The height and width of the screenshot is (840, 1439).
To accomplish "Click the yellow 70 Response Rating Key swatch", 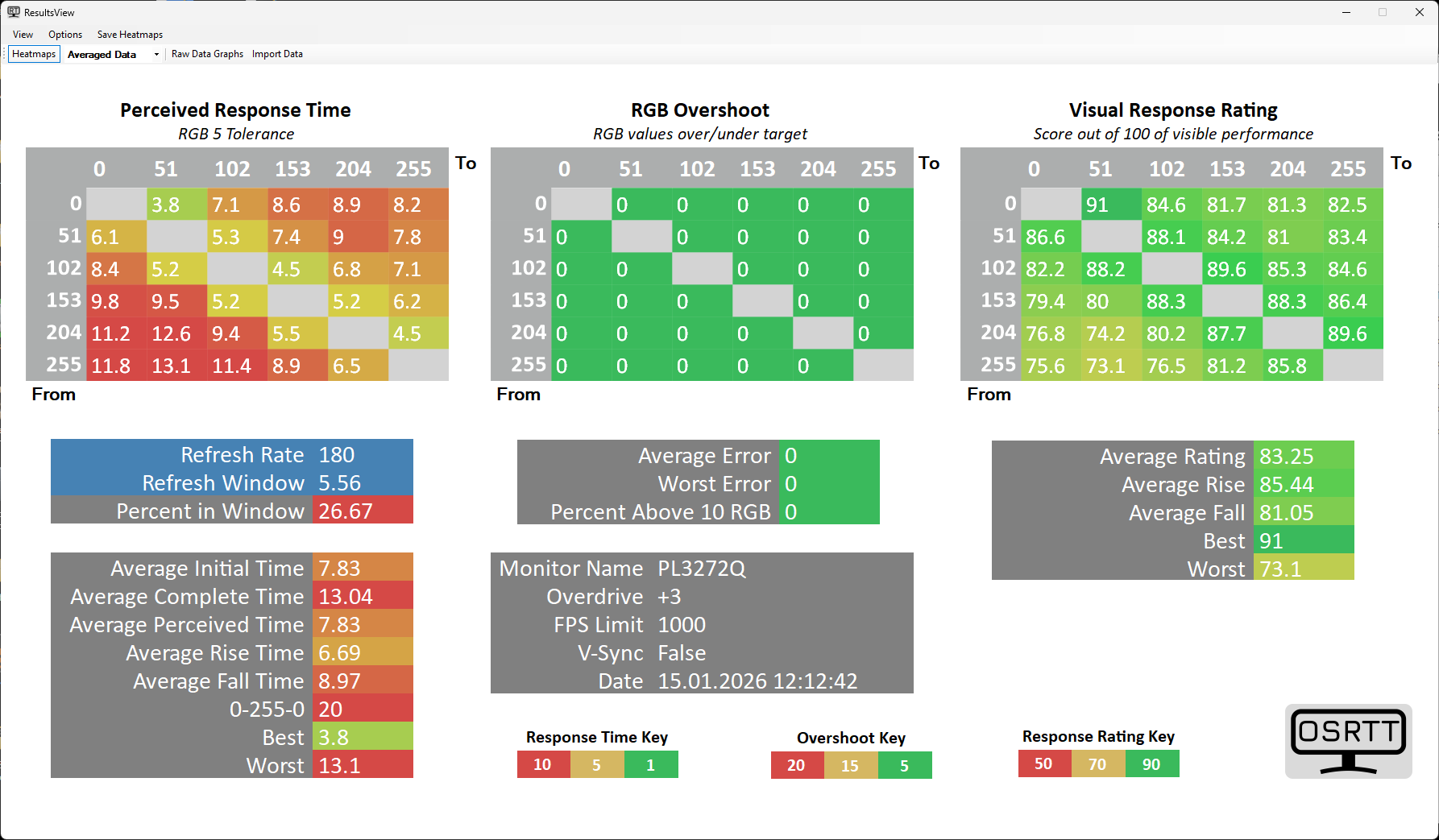I will (1097, 763).
